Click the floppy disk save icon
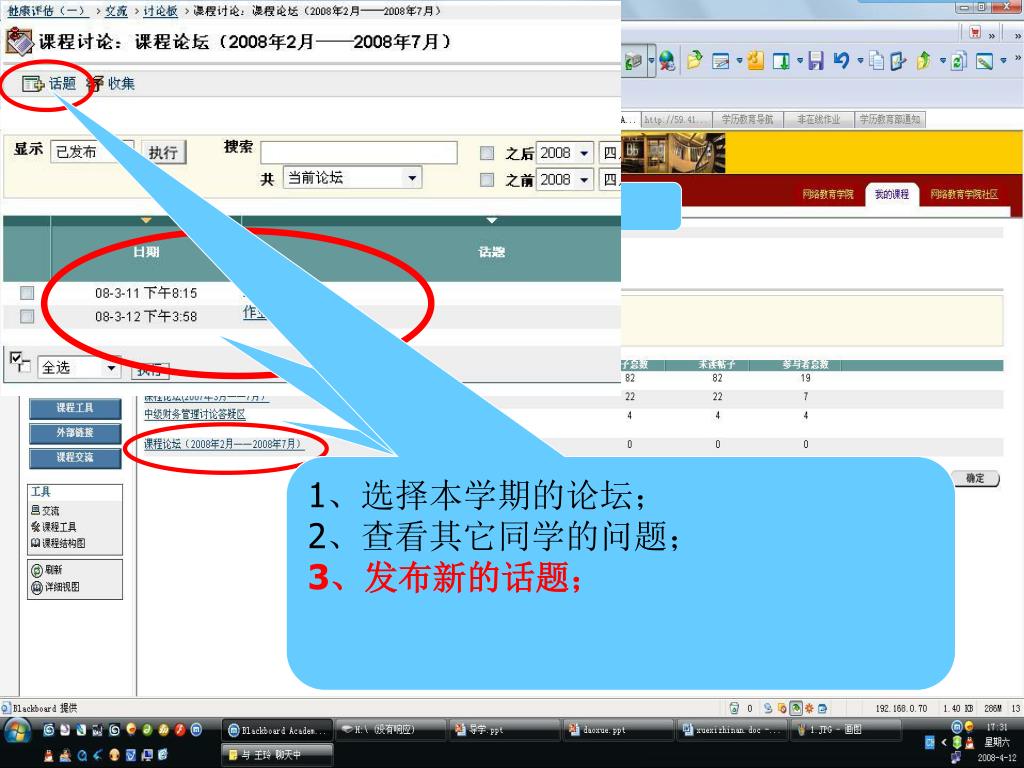The image size is (1024, 768). pyautogui.click(x=815, y=62)
